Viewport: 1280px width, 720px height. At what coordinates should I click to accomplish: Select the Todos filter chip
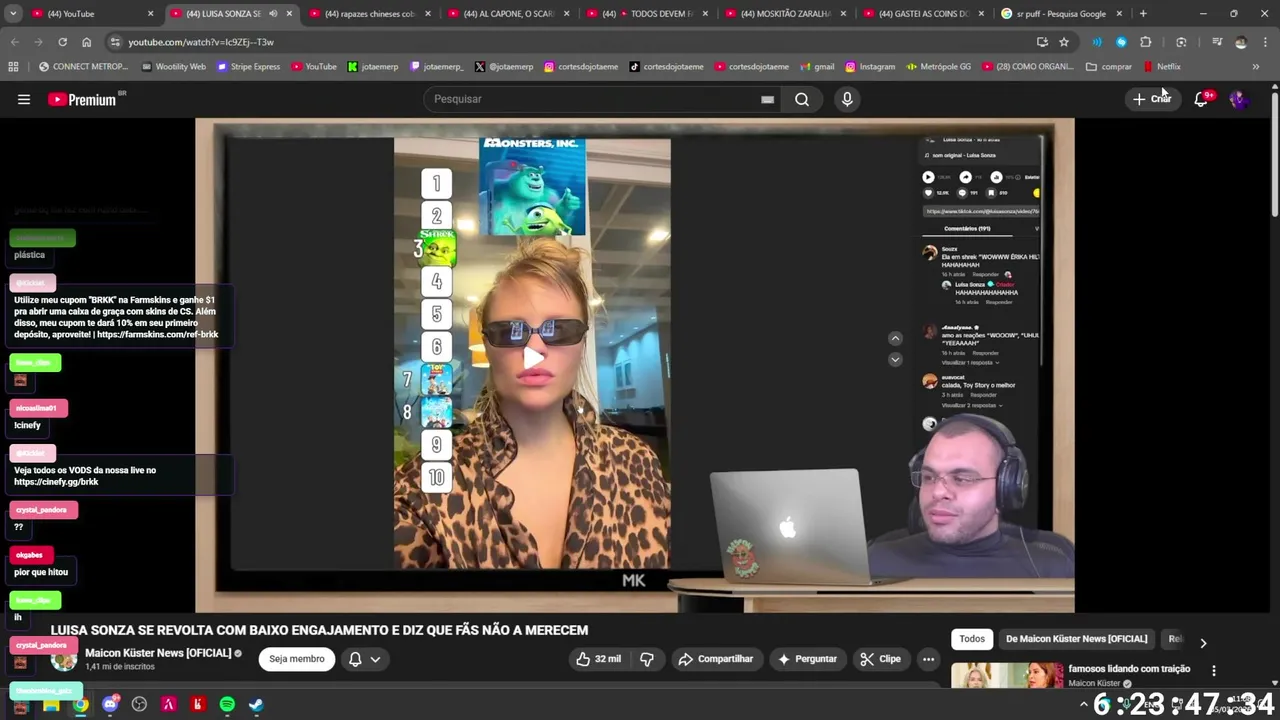pos(972,639)
